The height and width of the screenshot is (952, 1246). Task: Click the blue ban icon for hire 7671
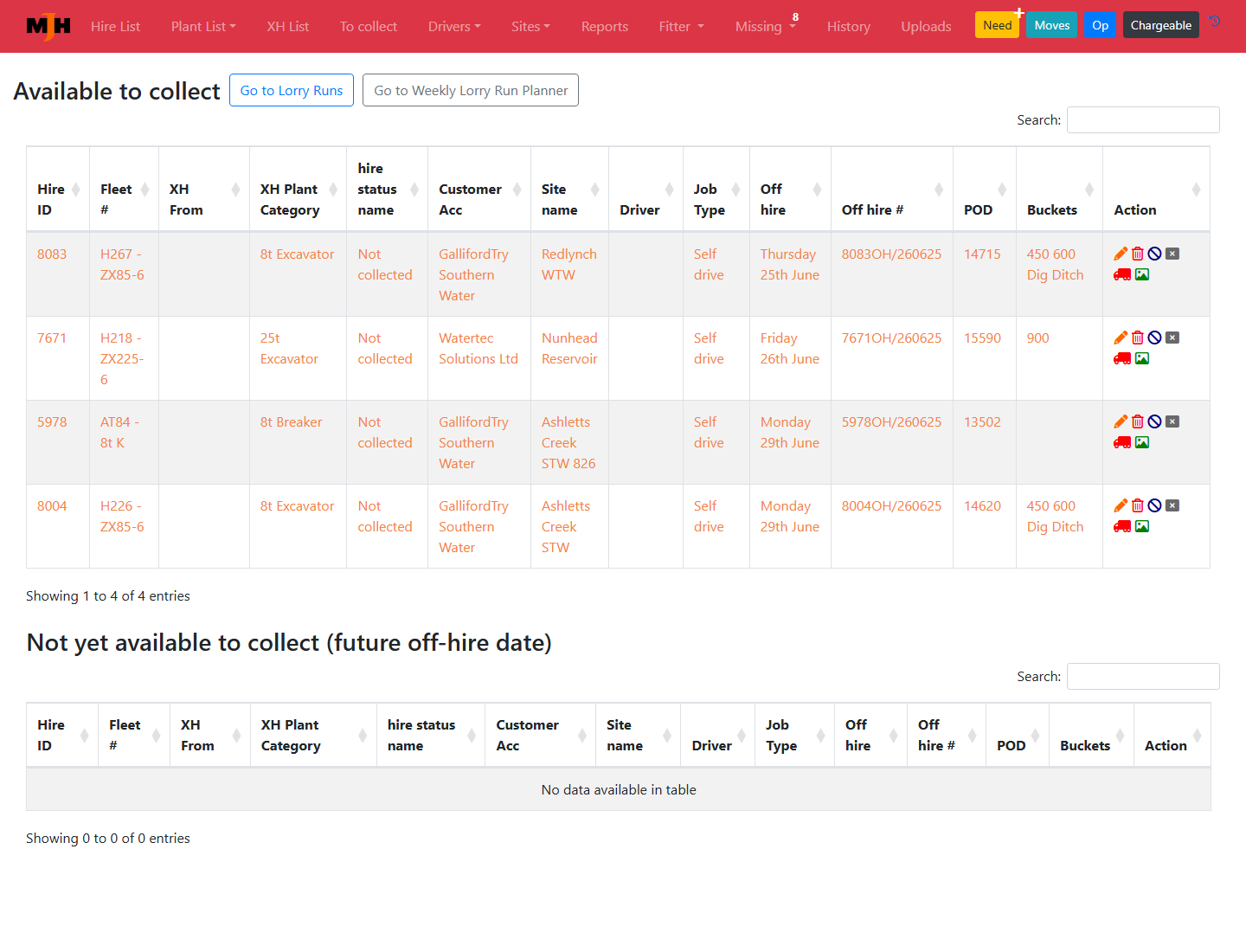1154,338
